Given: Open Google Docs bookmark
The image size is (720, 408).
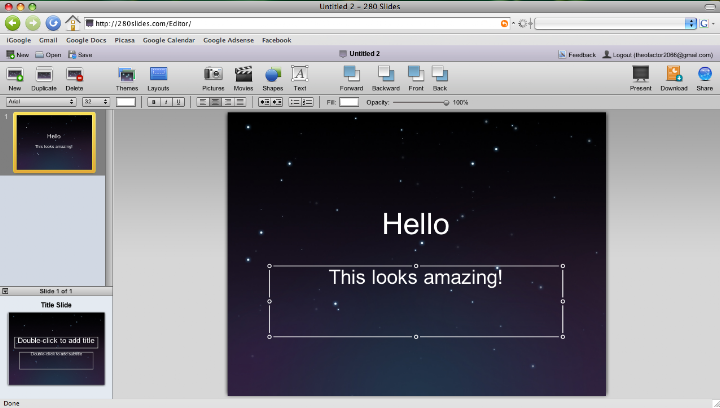Looking at the screenshot, I should click(86, 40).
